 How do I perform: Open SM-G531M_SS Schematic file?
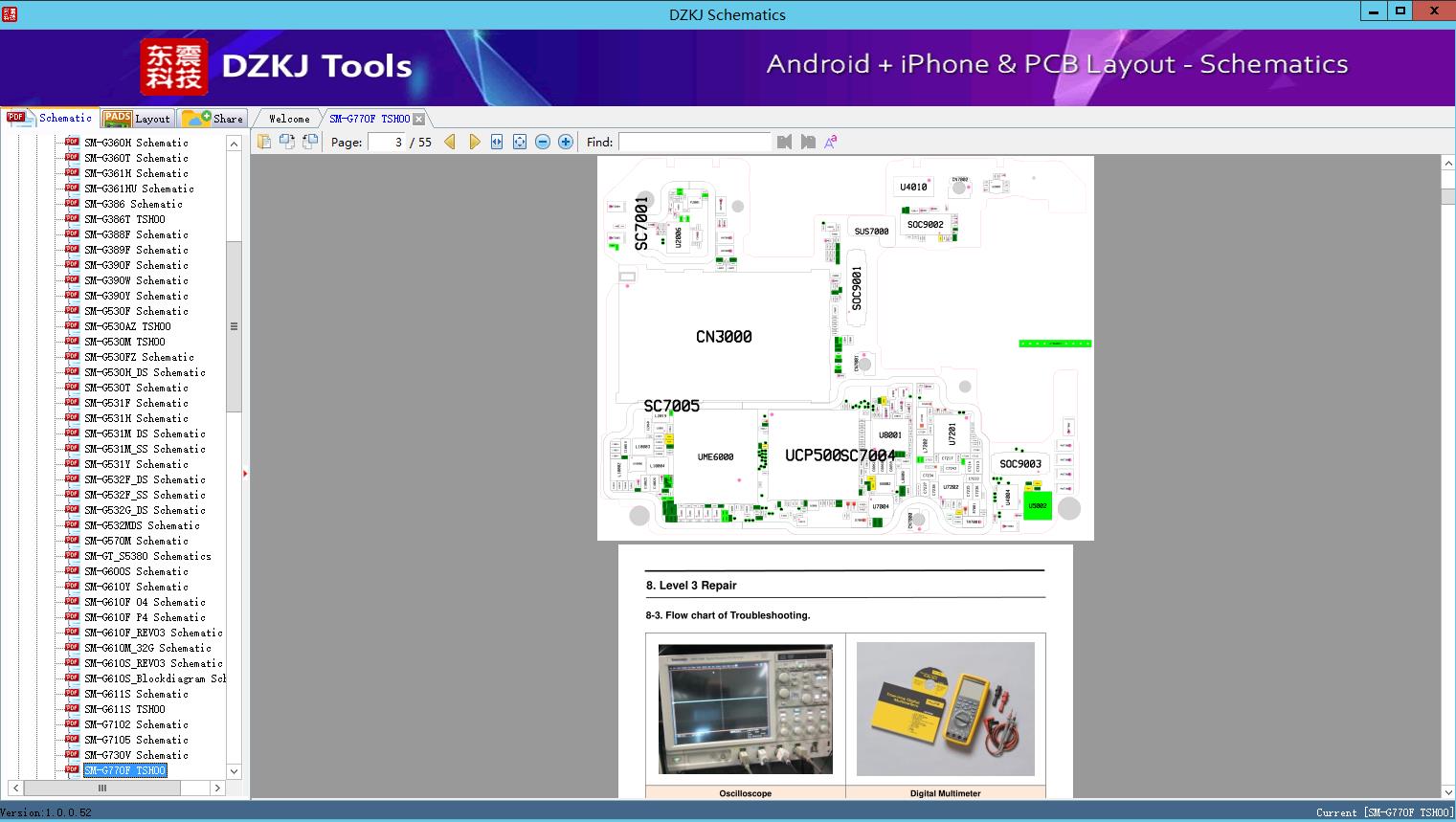[x=145, y=449]
